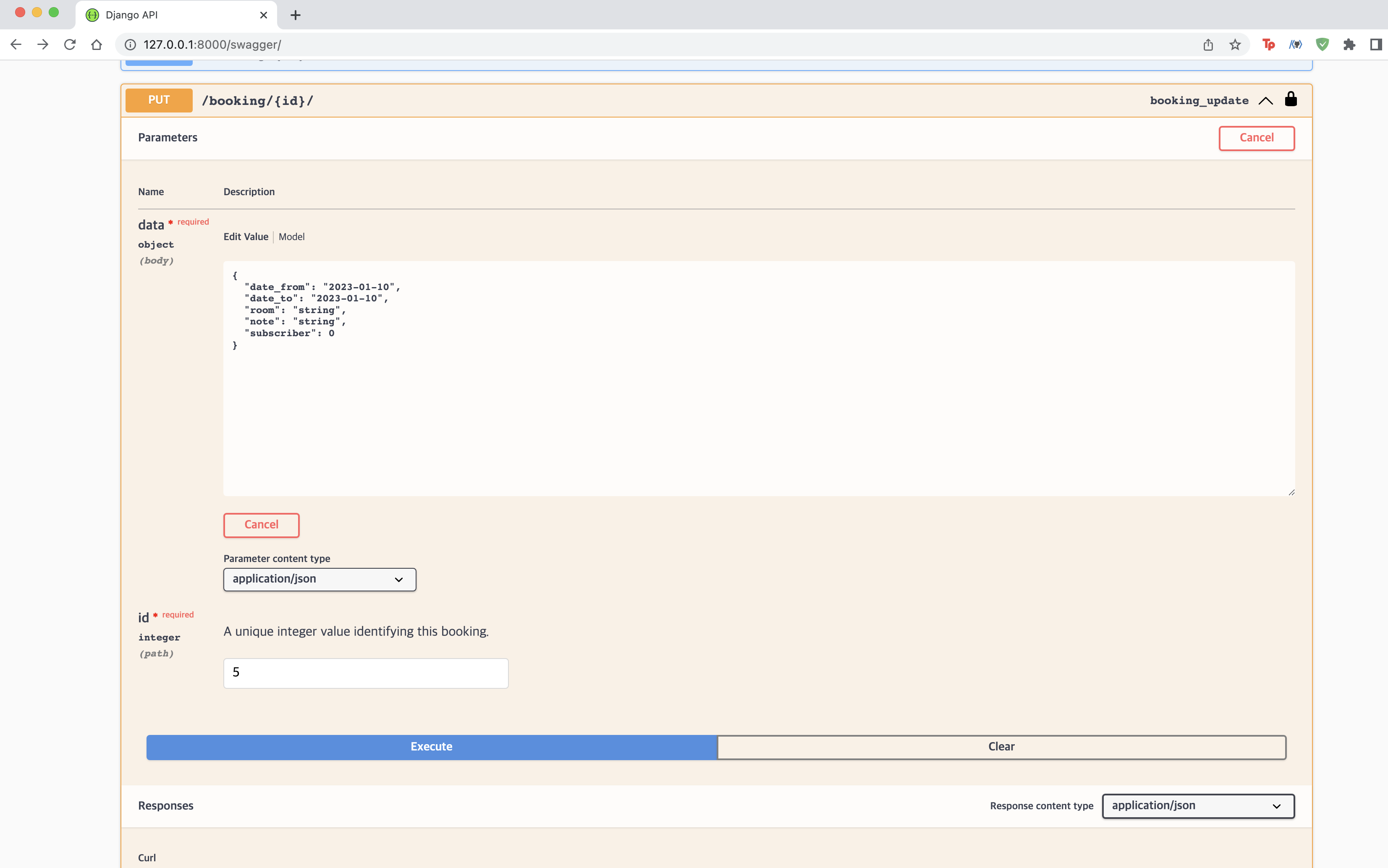This screenshot has width=1388, height=868.
Task: Go to browser home page icon
Action: (x=97, y=44)
